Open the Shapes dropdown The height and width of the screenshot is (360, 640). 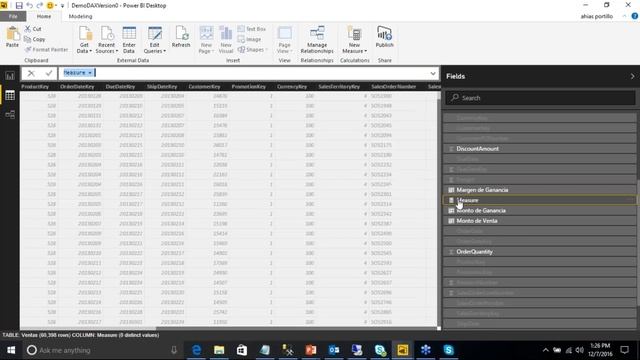(252, 49)
